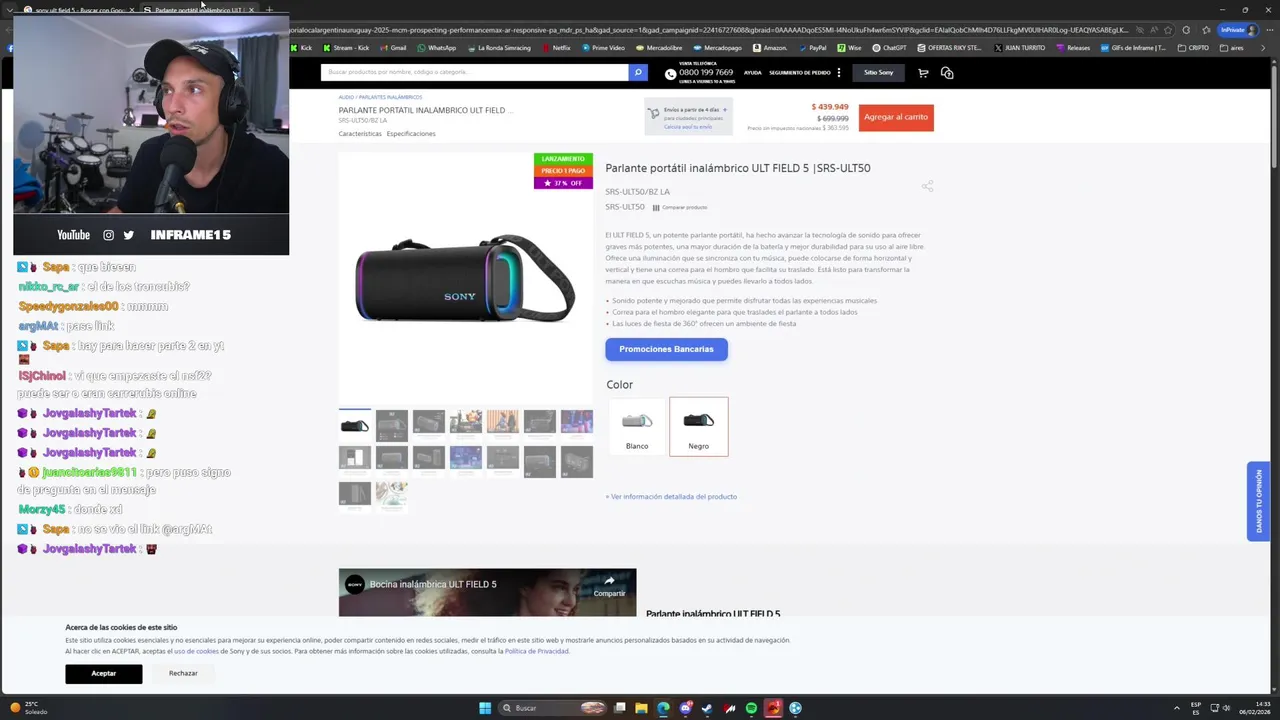
Task: Click the share icon near product title
Action: click(927, 186)
